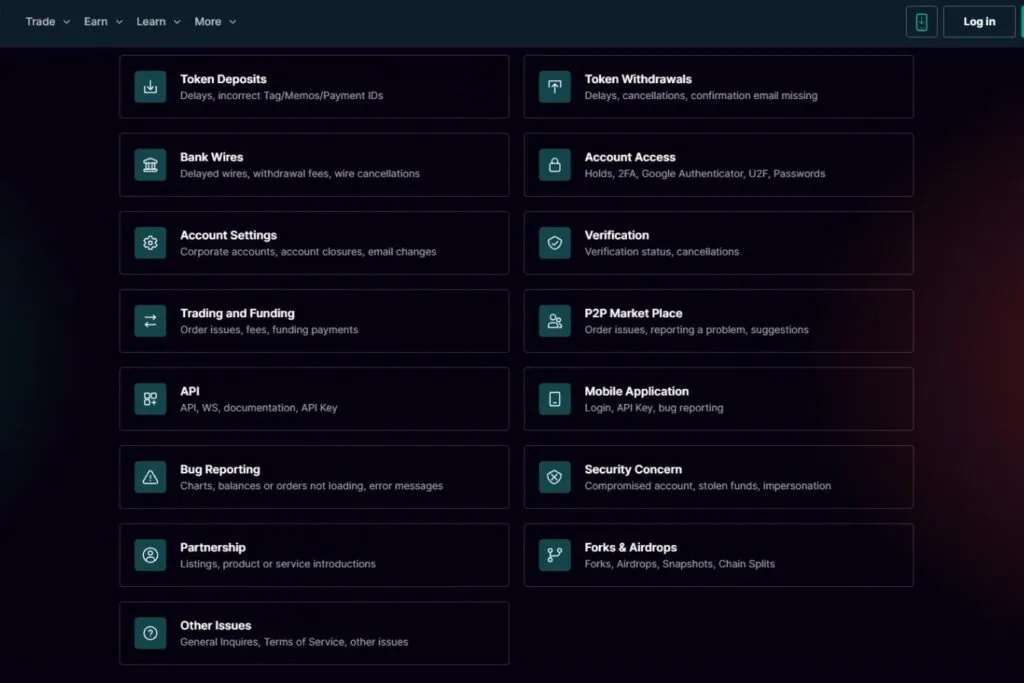Select the Partnership heading
1024x683 pixels.
(213, 547)
